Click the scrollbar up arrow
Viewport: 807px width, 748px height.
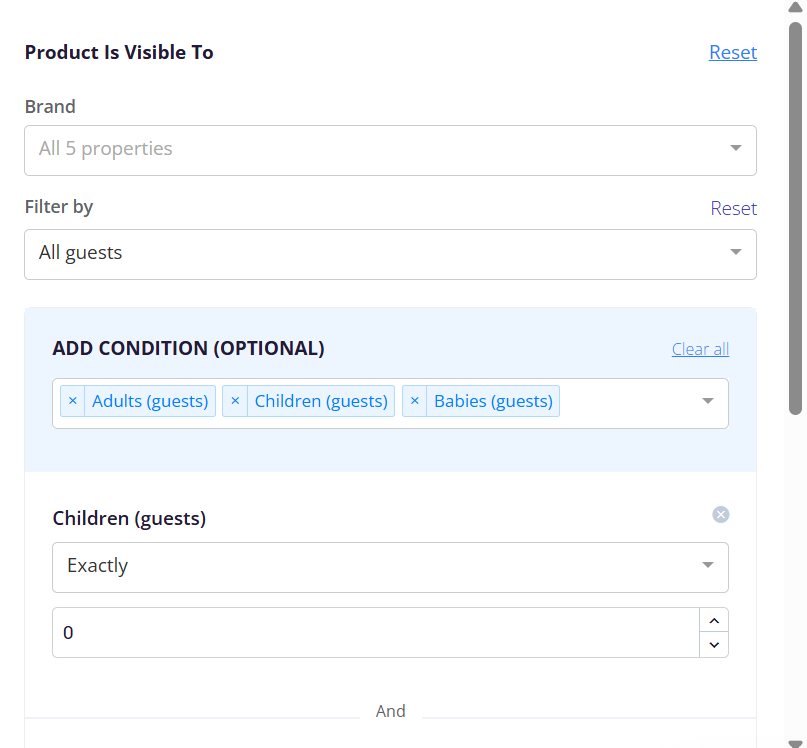(x=796, y=7)
